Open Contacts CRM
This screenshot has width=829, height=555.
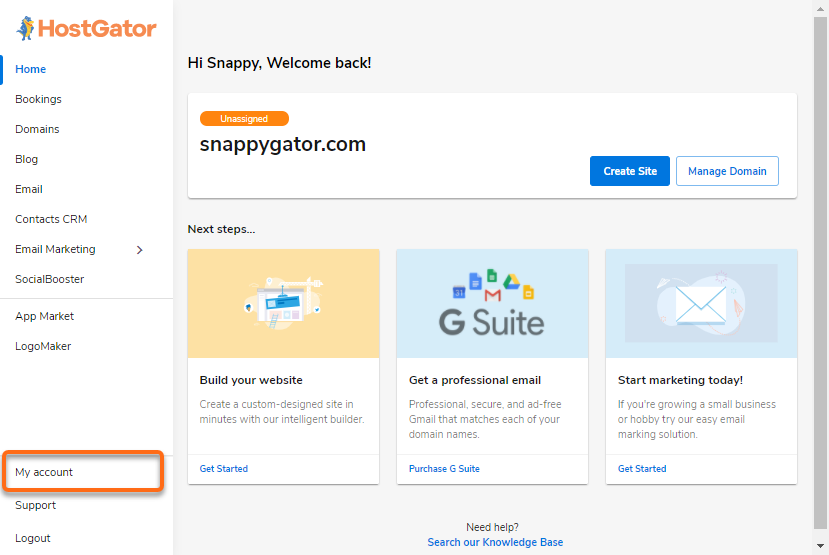coord(51,219)
